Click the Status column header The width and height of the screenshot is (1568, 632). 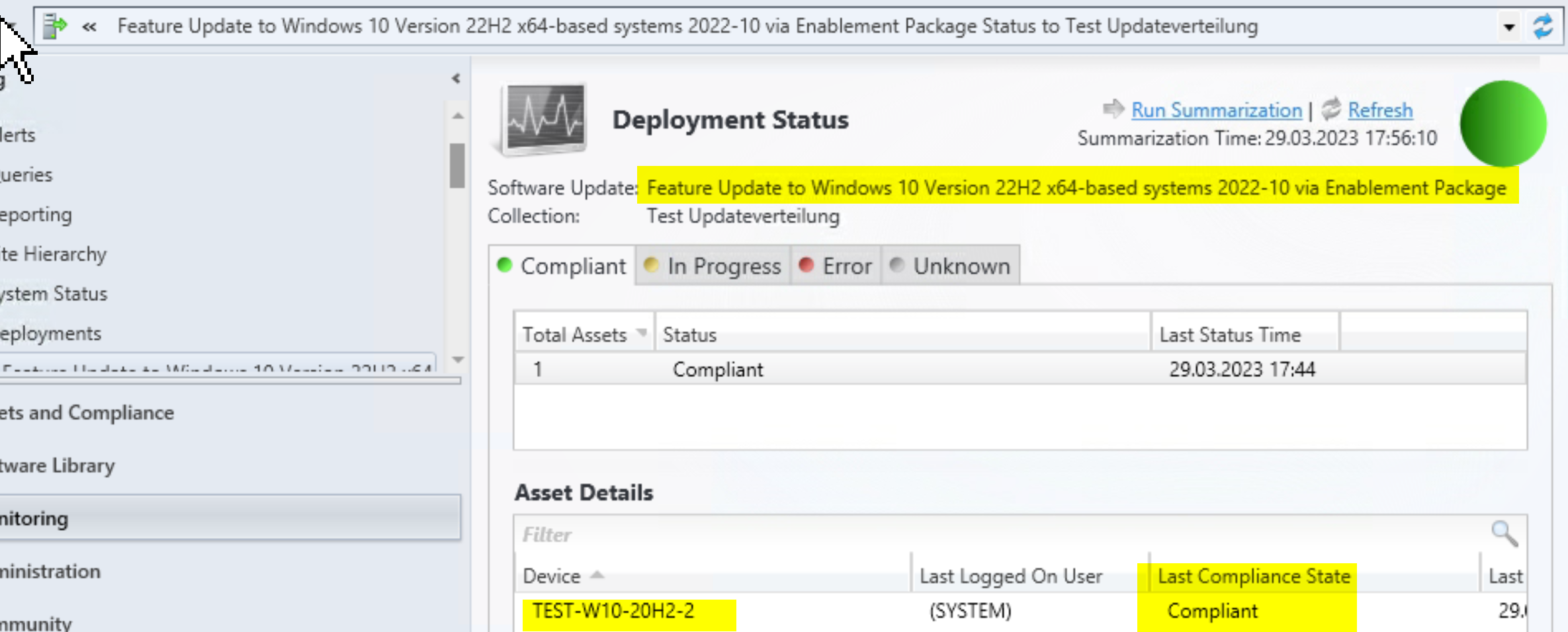tap(903, 335)
